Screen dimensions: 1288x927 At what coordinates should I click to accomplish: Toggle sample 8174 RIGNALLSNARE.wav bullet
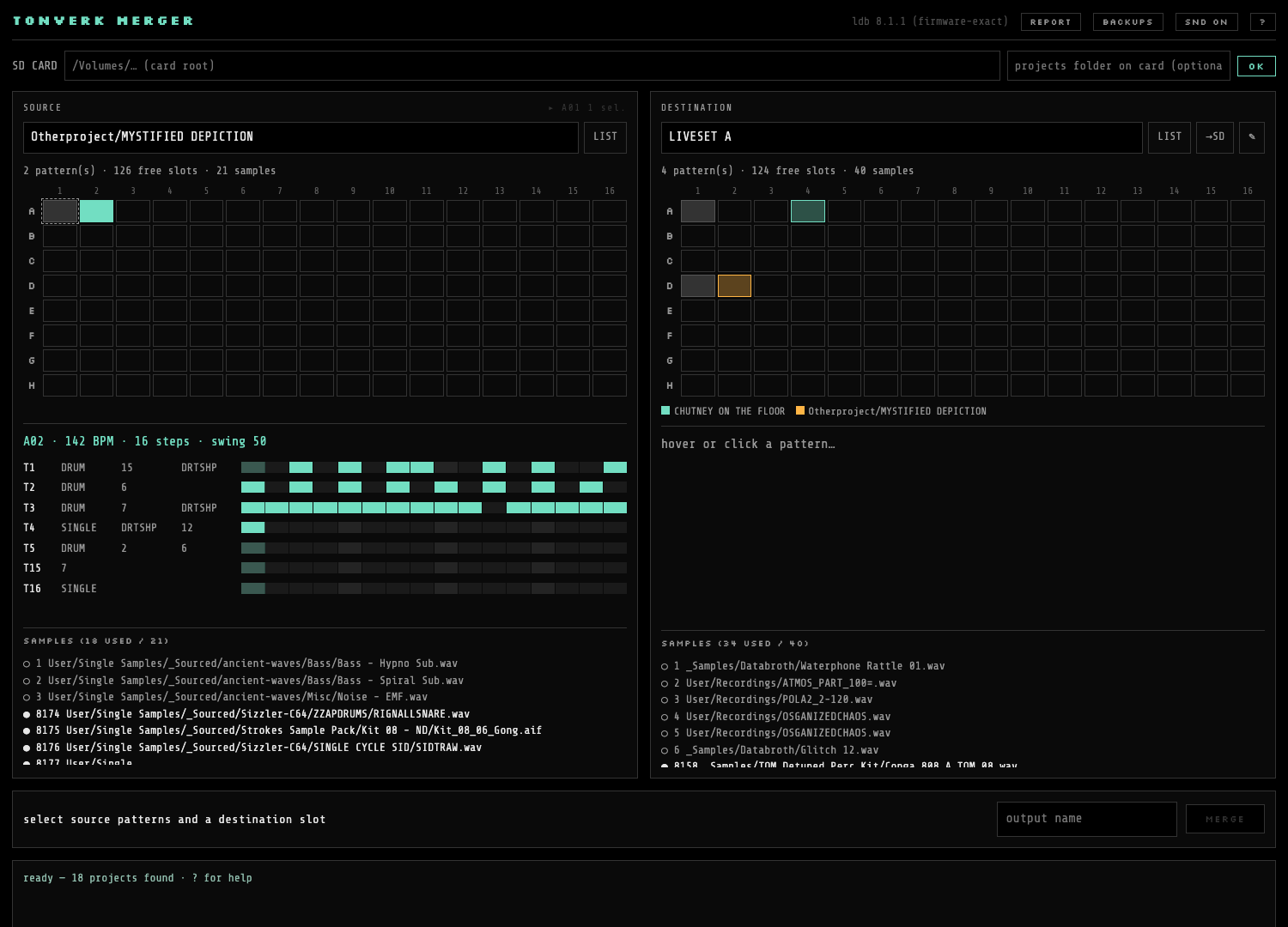click(x=27, y=714)
